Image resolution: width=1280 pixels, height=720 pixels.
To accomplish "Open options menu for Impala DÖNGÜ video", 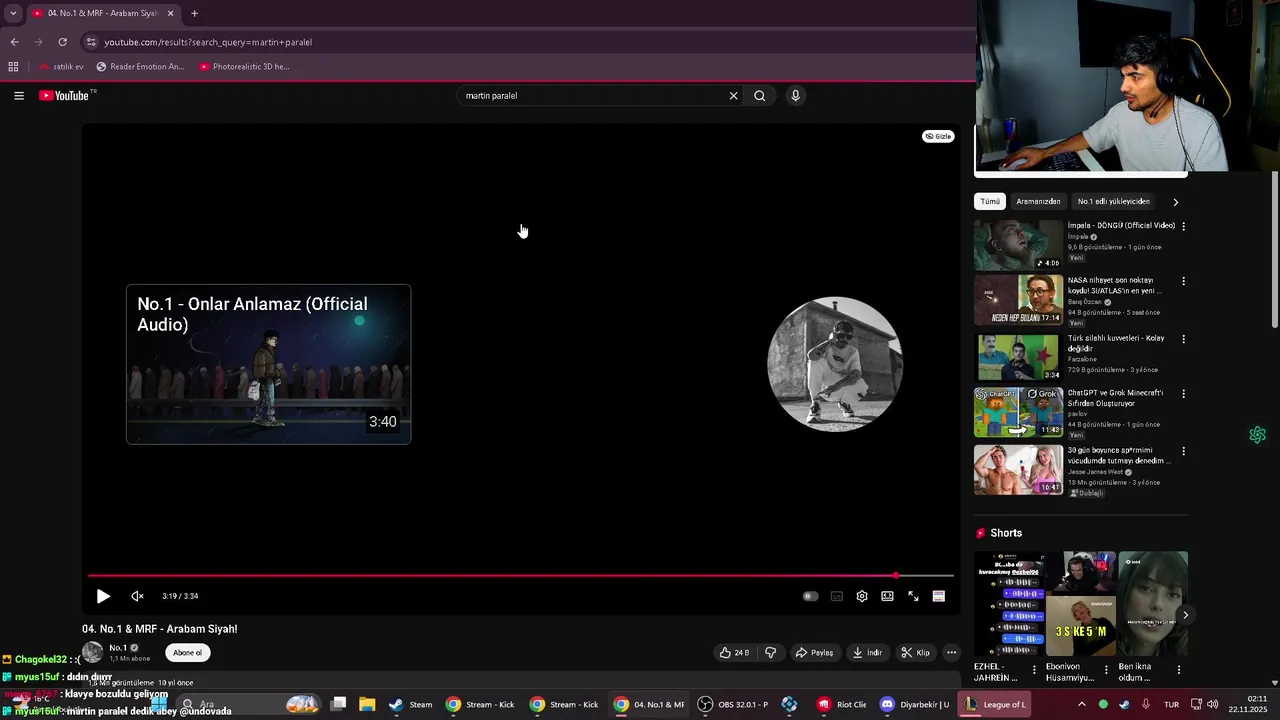I will (x=1183, y=227).
